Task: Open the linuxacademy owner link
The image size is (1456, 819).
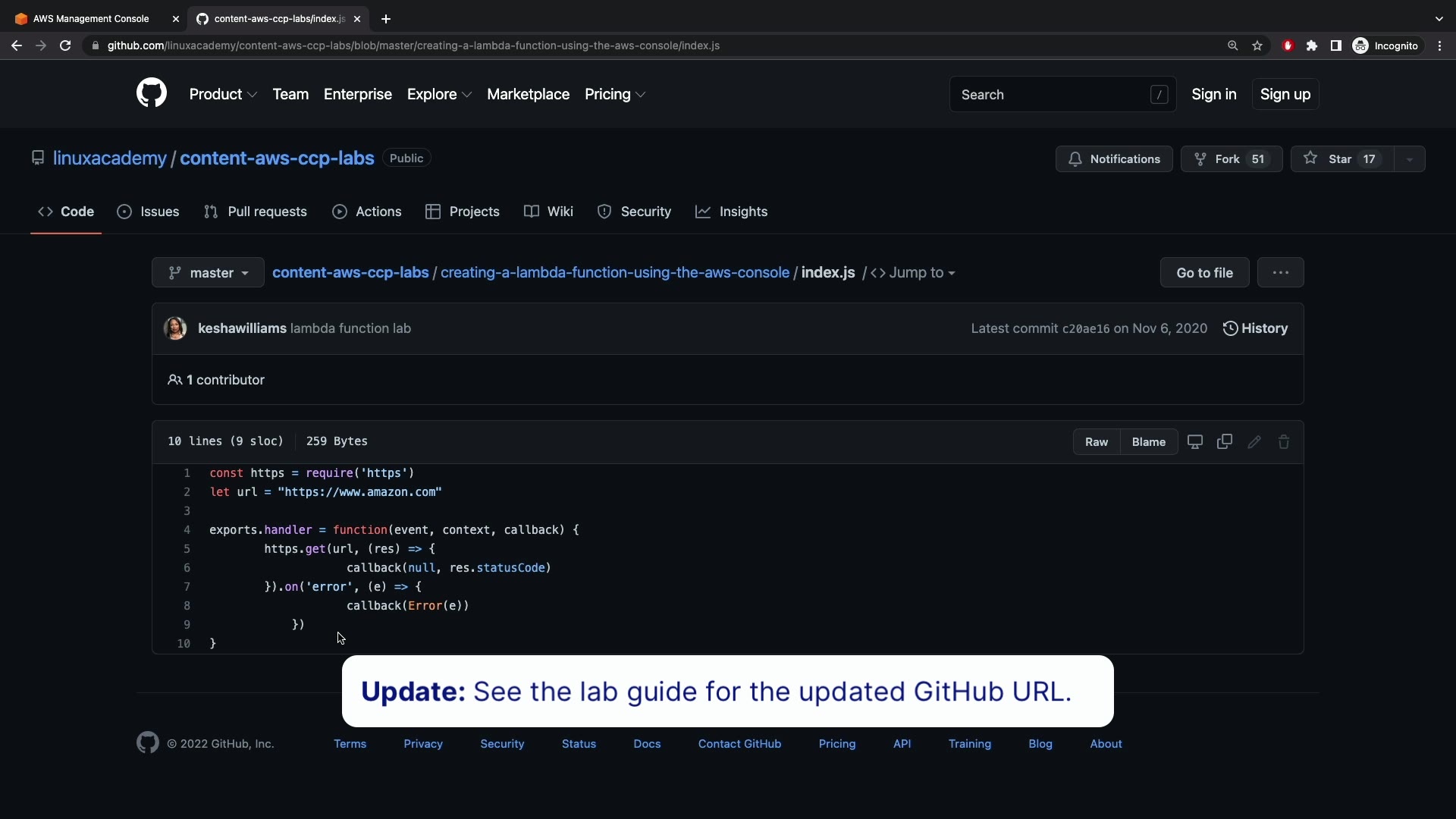Action: (110, 158)
